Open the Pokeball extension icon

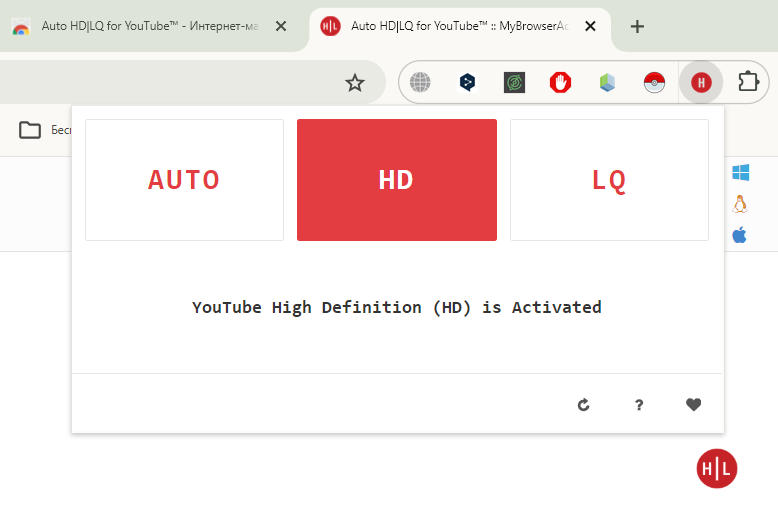(654, 83)
